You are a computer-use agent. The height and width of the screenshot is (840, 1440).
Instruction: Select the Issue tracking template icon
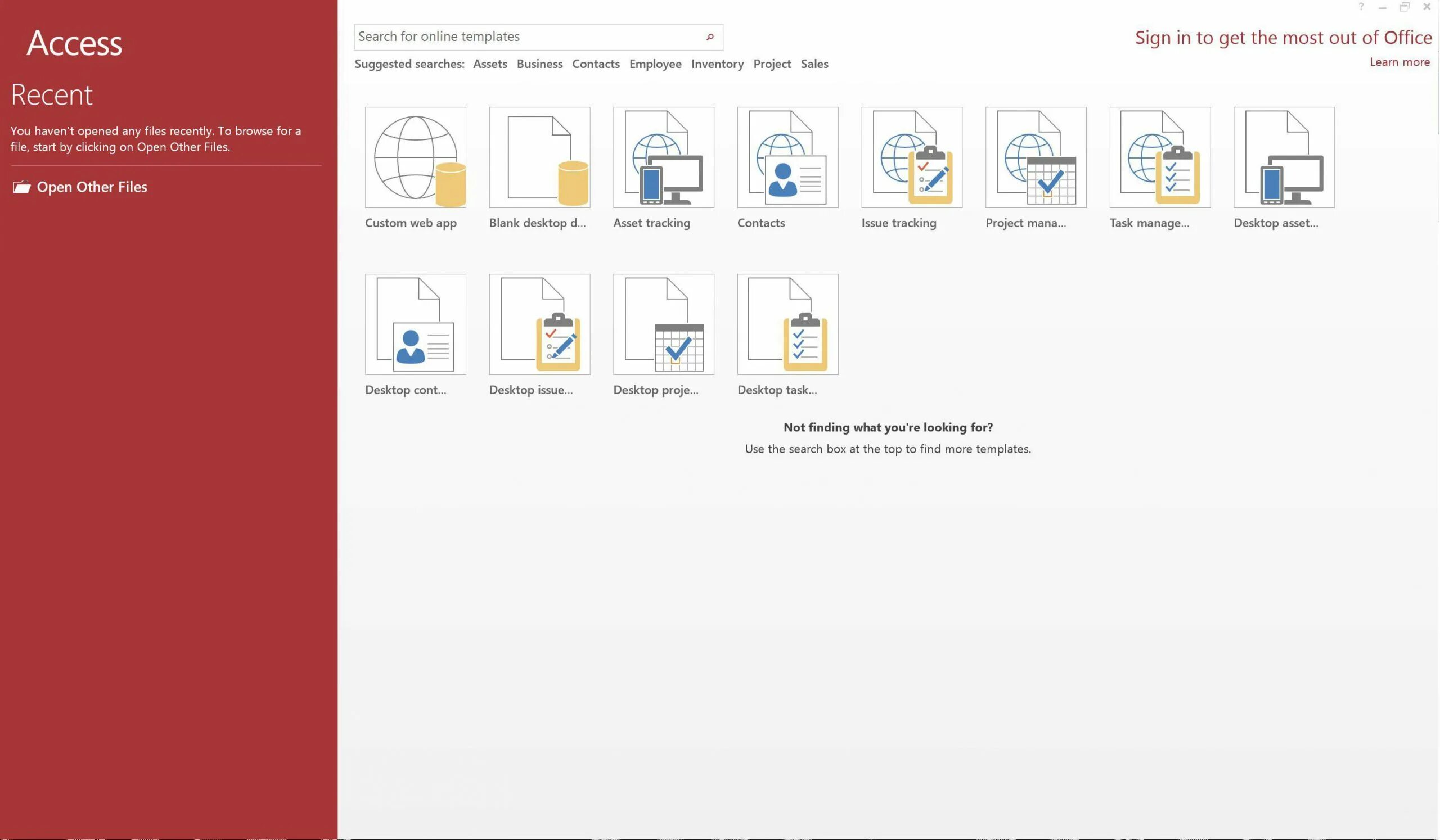(911, 157)
